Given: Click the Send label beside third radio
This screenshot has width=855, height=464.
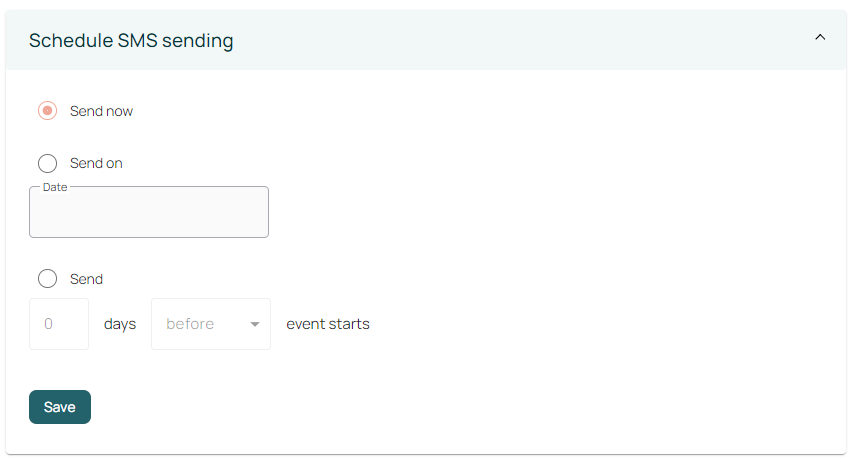Looking at the screenshot, I should [86, 279].
